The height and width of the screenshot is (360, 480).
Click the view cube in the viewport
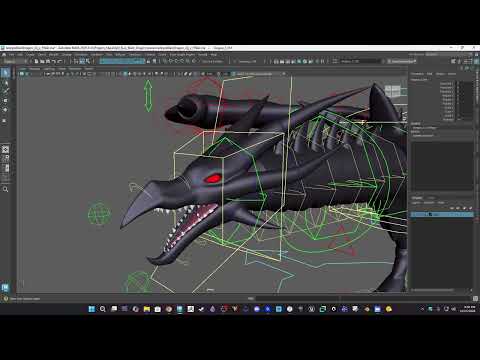coord(393,90)
